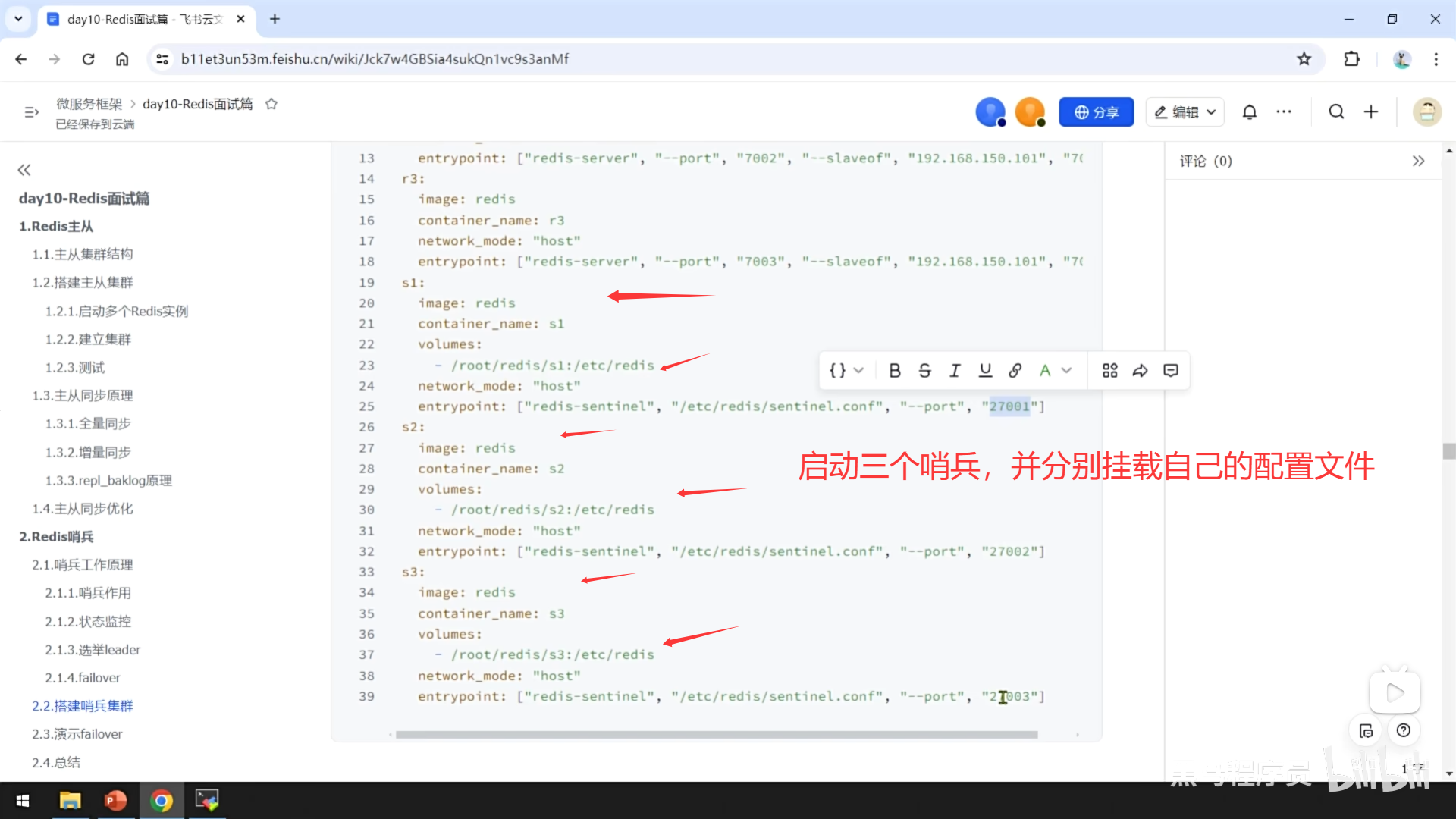This screenshot has height=819, width=1456.
Task: Click the search magnifier icon
Action: point(1336,112)
